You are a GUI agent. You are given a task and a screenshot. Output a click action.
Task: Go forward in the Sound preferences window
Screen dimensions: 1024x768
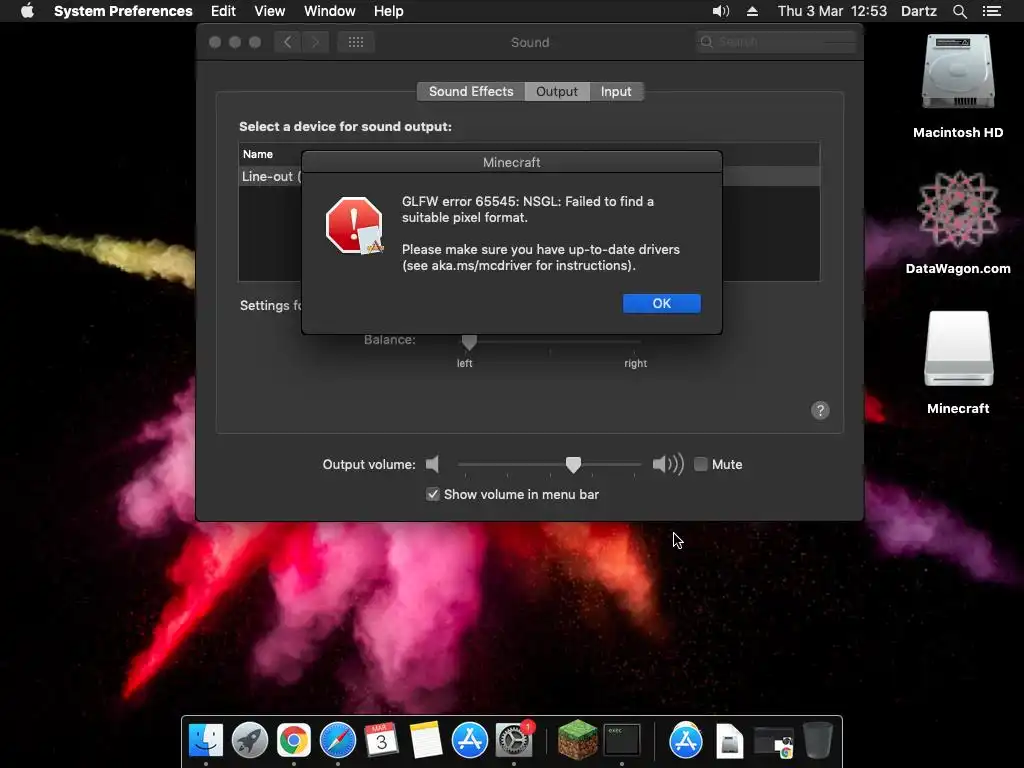pos(315,42)
